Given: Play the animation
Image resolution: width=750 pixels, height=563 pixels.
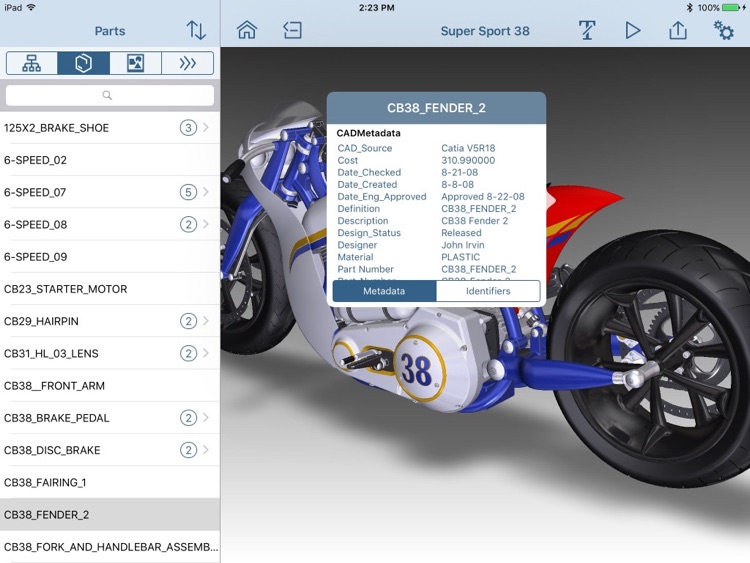Looking at the screenshot, I should click(x=632, y=30).
